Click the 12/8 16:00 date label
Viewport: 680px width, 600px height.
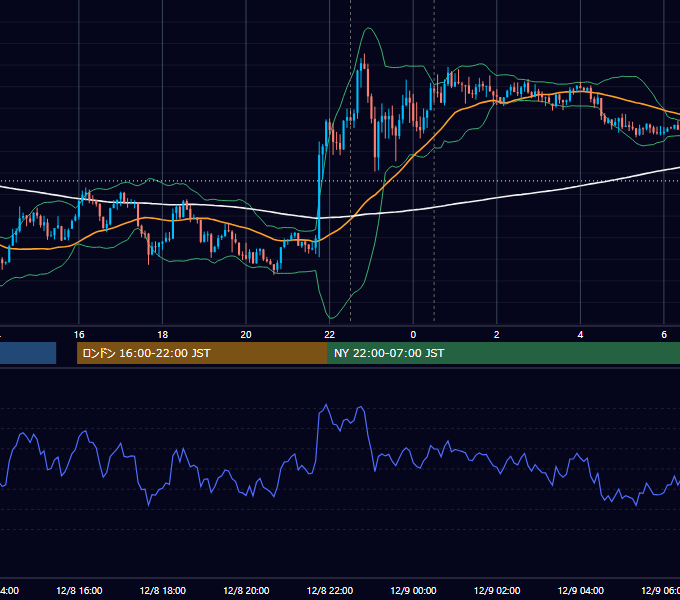tap(79, 590)
